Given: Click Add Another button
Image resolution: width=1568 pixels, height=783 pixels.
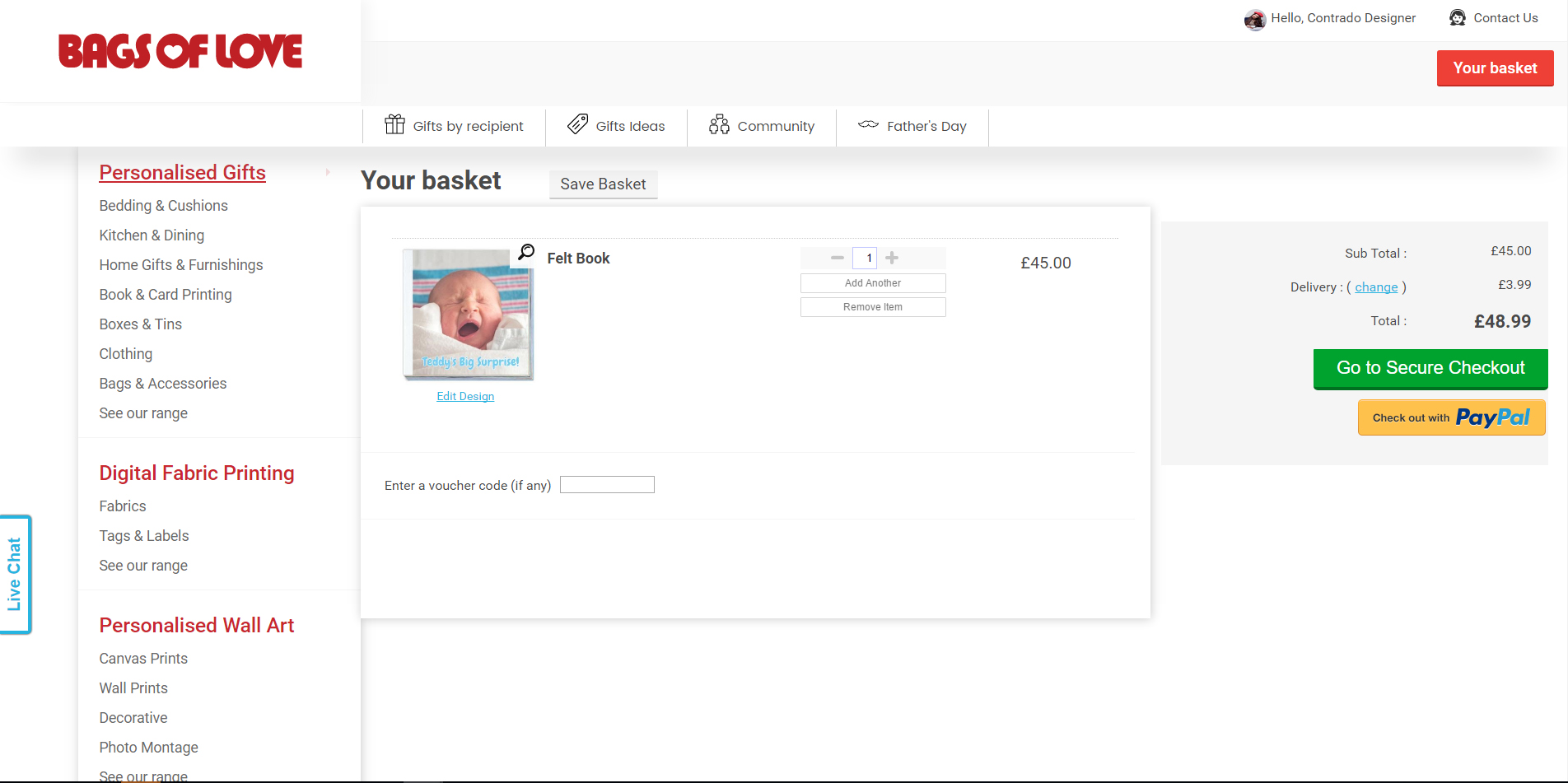Looking at the screenshot, I should click(873, 283).
